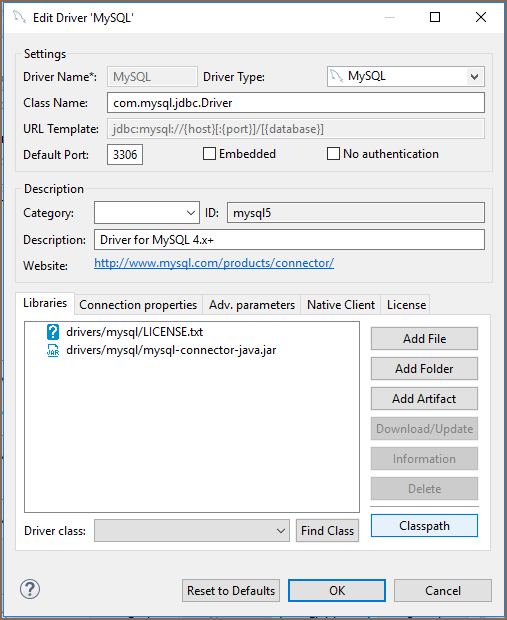Select the LICENSE.txt file icon
The height and width of the screenshot is (620, 507).
pyautogui.click(x=53, y=332)
